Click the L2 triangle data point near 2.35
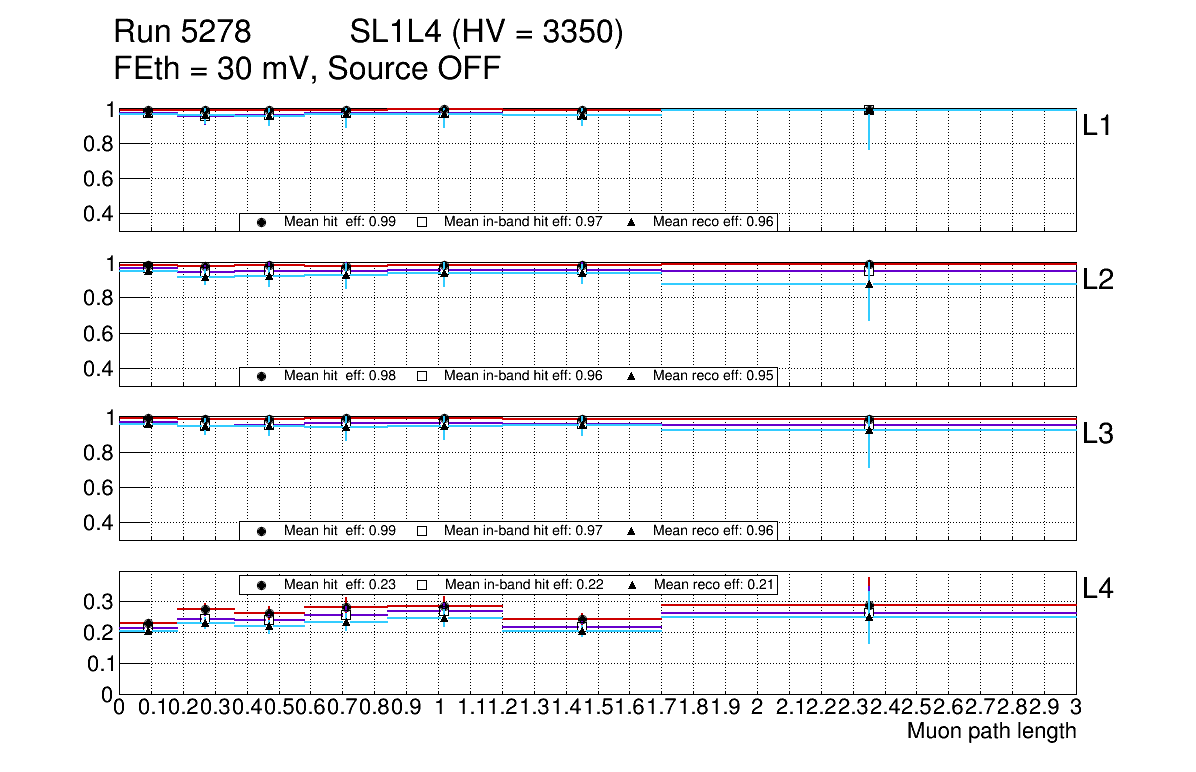Viewport: 1196px width, 772px height. click(x=869, y=284)
